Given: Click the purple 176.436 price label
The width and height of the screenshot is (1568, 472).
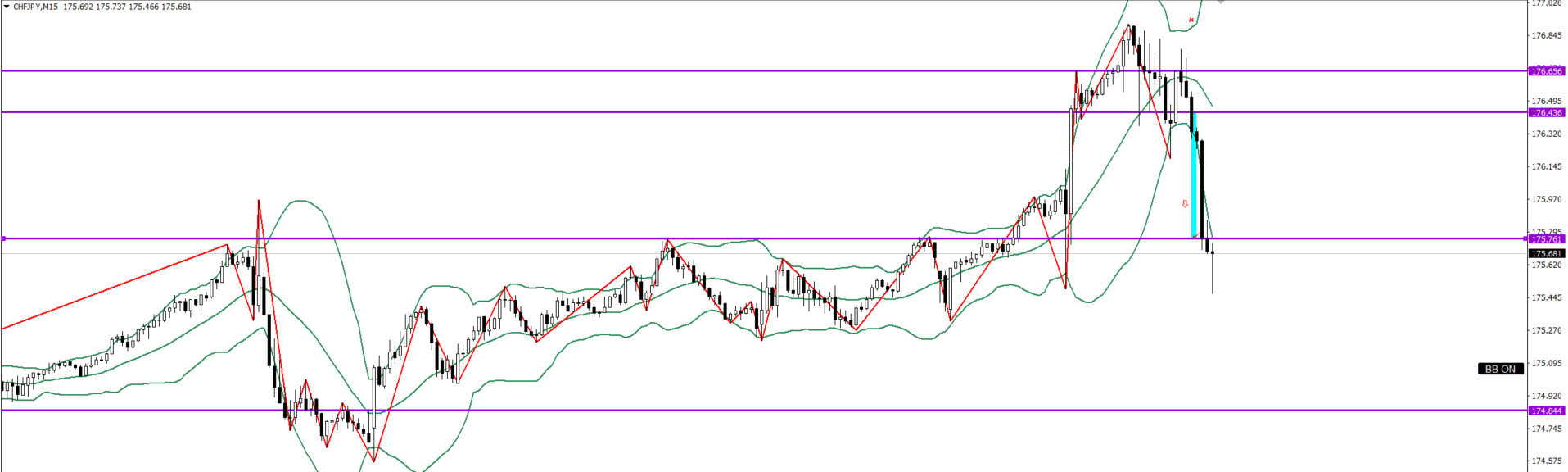Looking at the screenshot, I should 1547,112.
